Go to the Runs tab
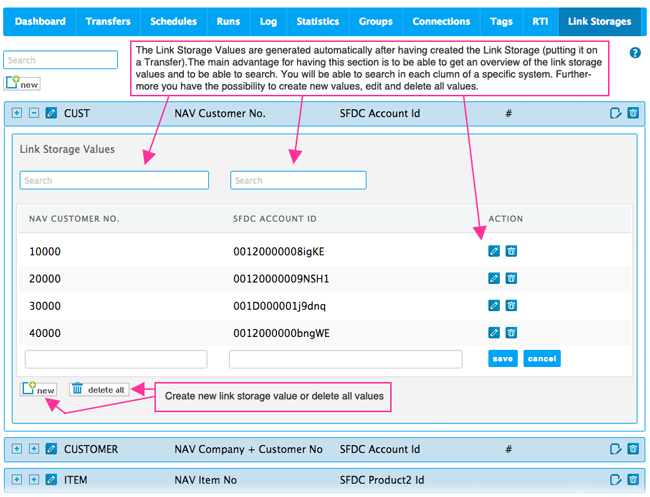 pyautogui.click(x=228, y=22)
